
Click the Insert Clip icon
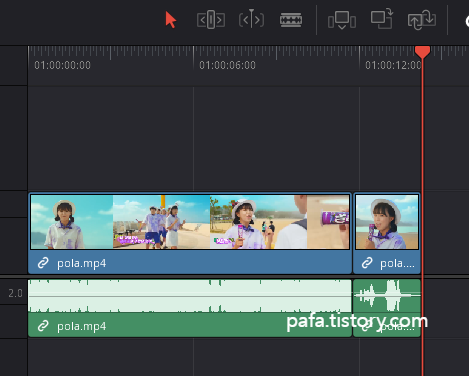point(342,20)
